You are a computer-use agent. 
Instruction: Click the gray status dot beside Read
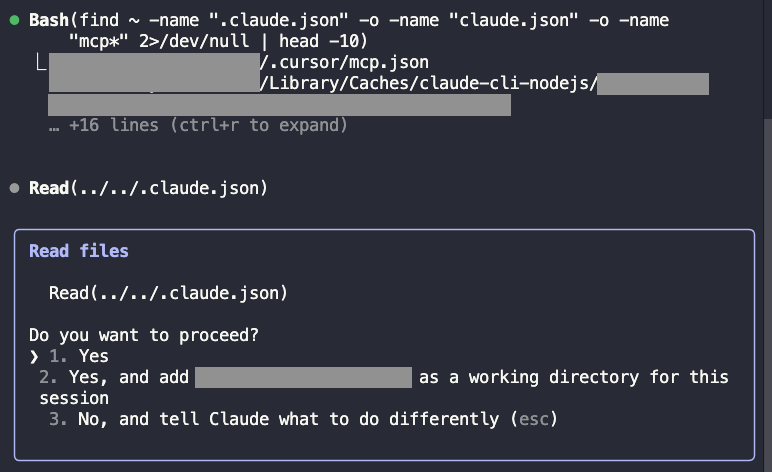tap(14, 188)
